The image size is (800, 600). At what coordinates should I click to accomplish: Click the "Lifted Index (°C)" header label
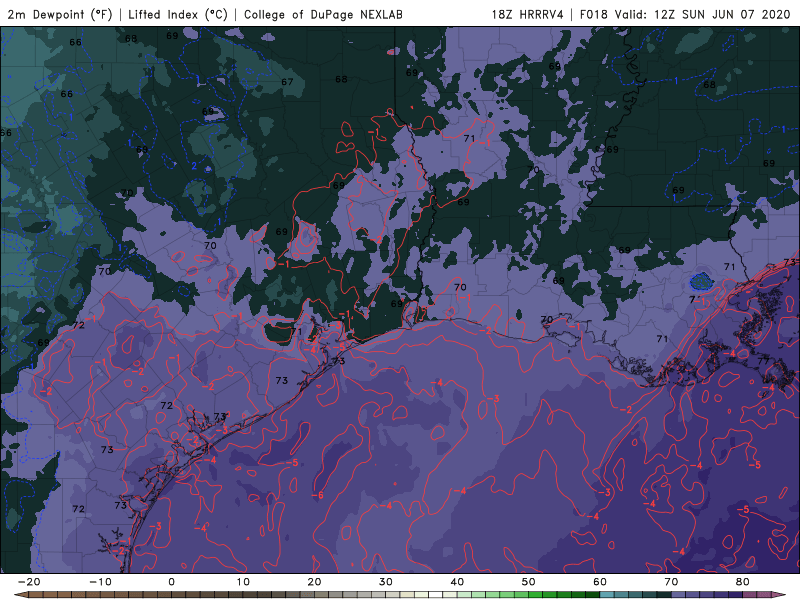tap(178, 14)
